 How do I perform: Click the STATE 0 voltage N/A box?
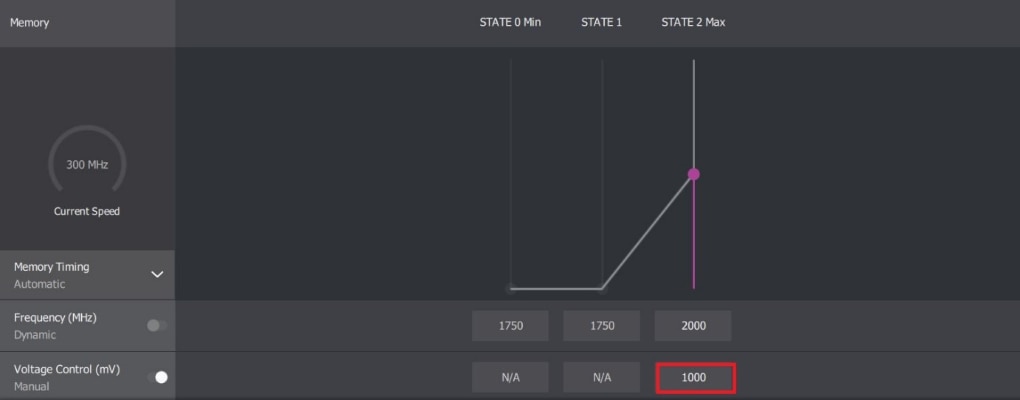point(510,378)
